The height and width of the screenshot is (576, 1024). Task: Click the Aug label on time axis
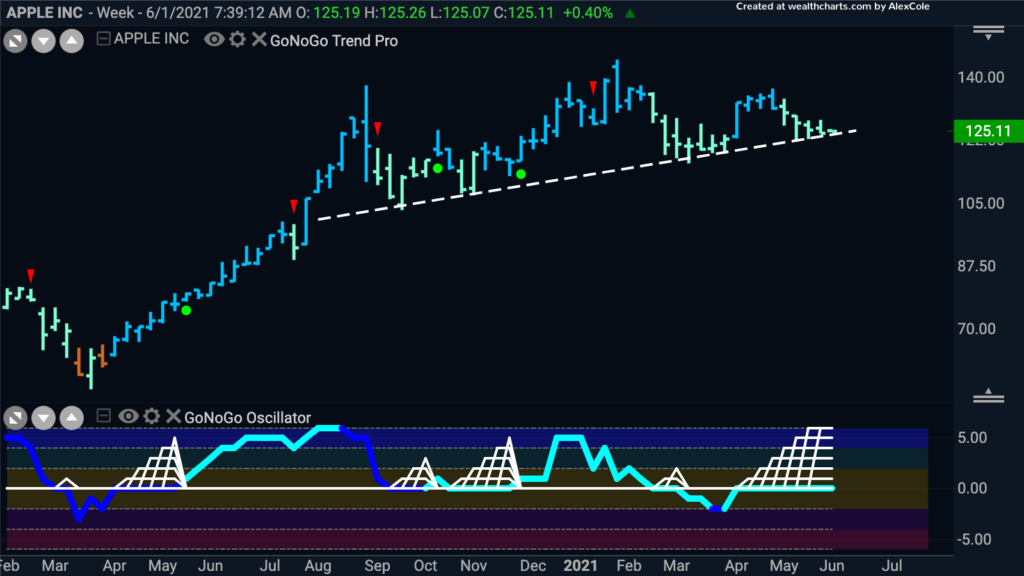pyautogui.click(x=318, y=566)
